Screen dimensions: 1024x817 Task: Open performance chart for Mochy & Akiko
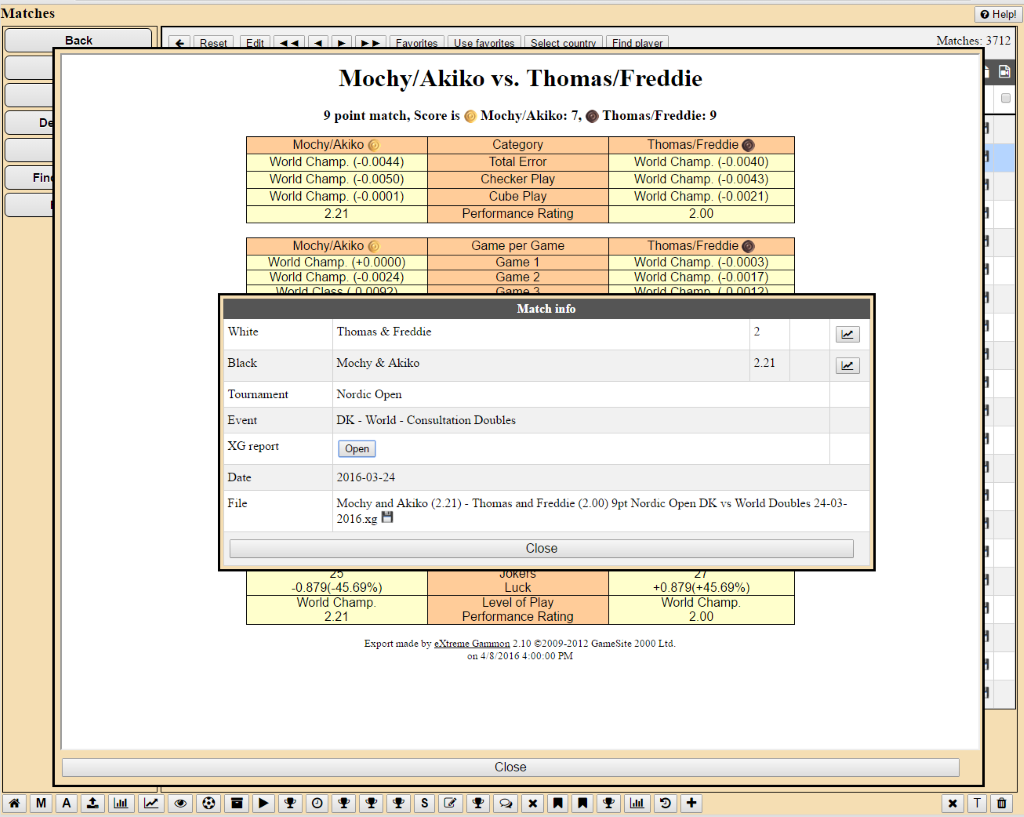click(x=847, y=366)
